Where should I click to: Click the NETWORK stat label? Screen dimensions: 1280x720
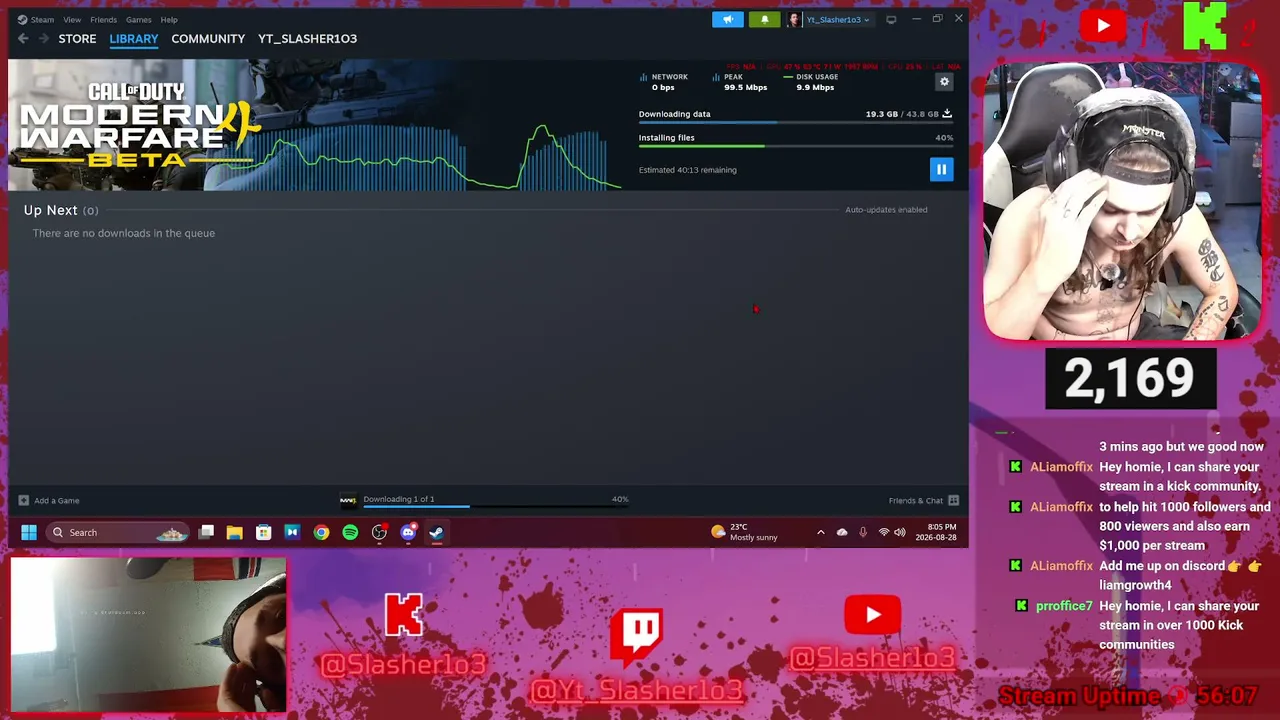669,77
